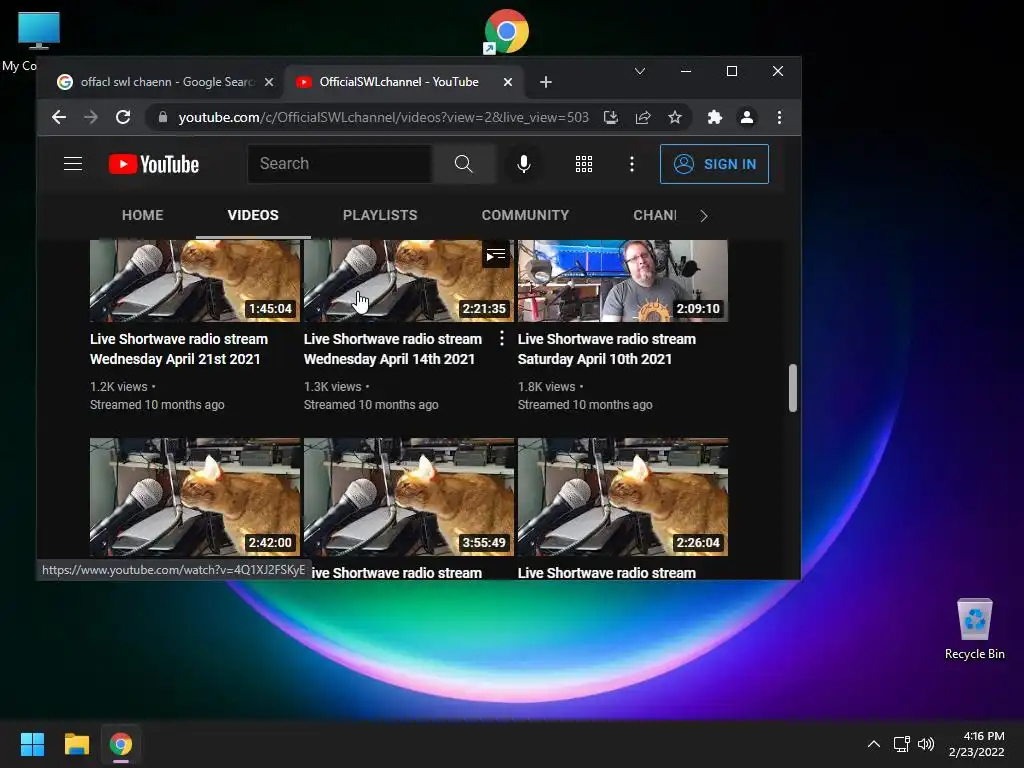Open File Explorer from the taskbar
The height and width of the screenshot is (768, 1024).
click(x=76, y=744)
